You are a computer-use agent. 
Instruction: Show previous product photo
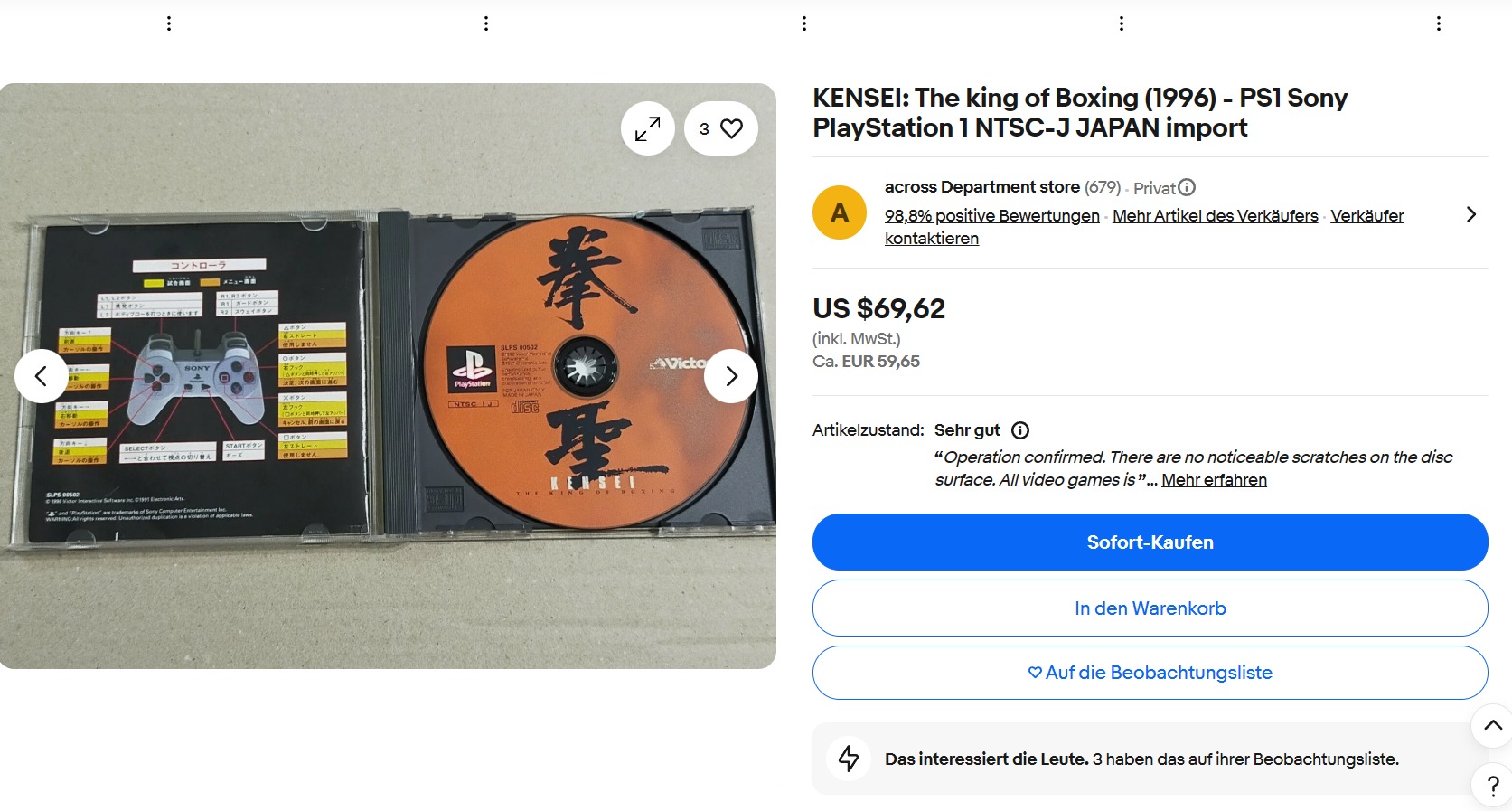point(41,376)
